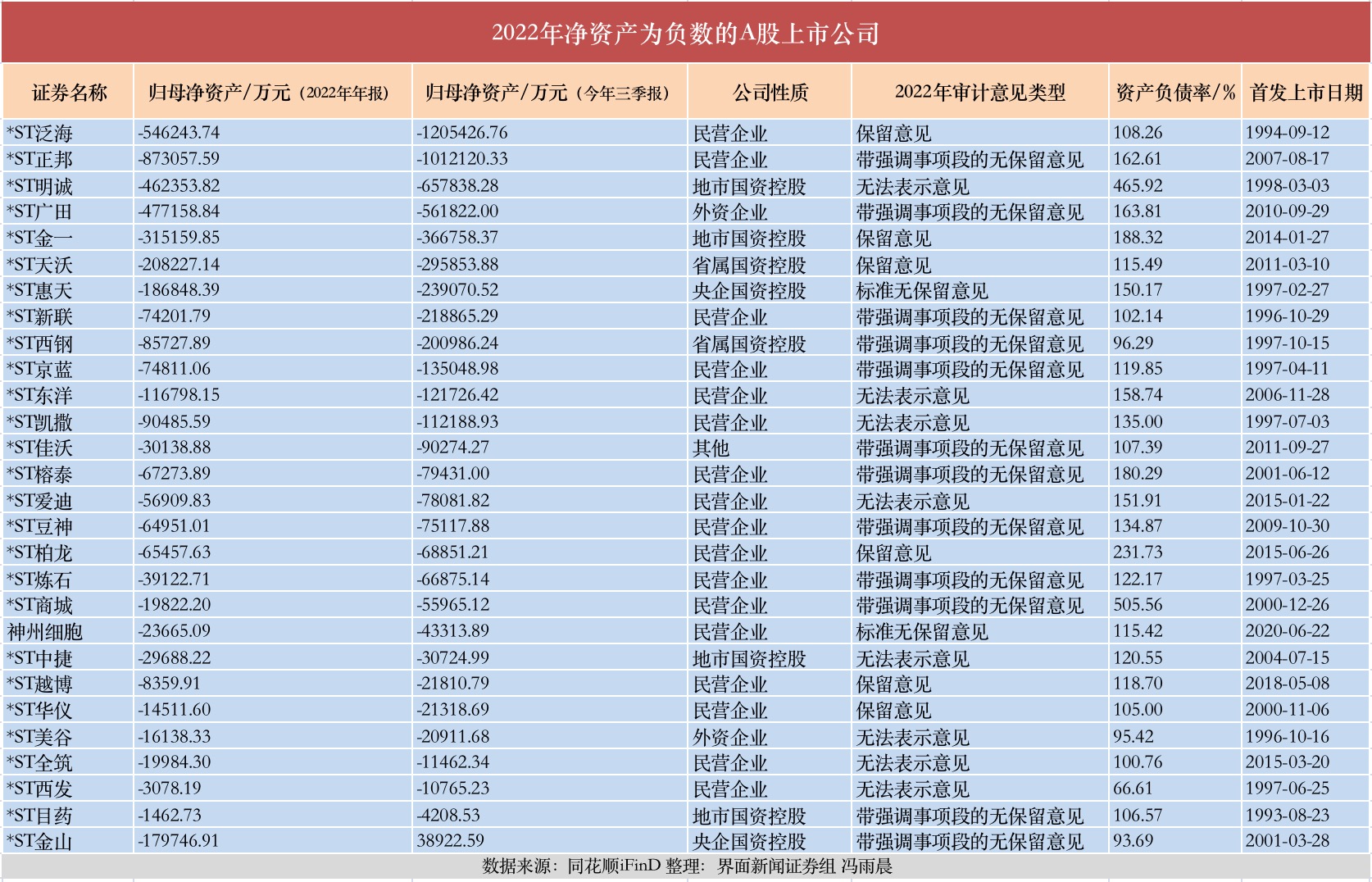Click the debt ratio "505.56"
This screenshot has width=1372, height=882.
coord(1138,605)
